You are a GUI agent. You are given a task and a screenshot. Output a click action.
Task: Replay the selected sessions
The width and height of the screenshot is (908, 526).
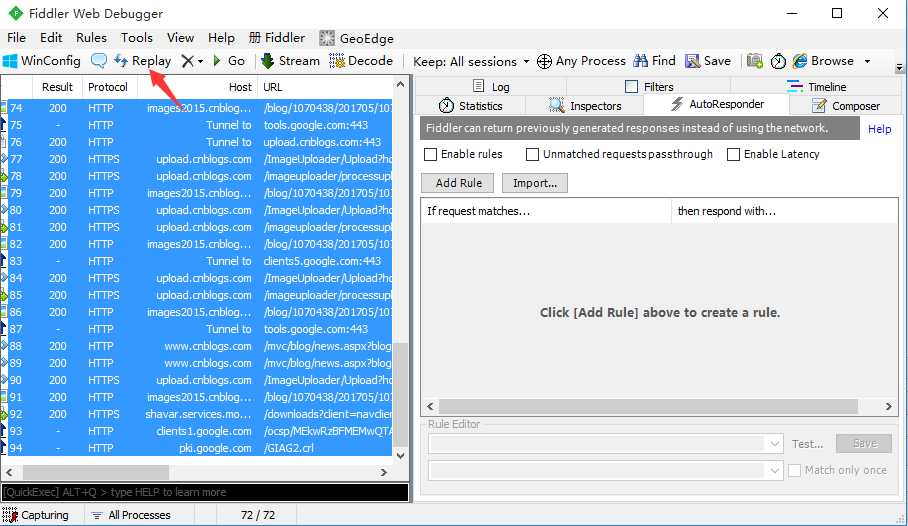click(142, 61)
